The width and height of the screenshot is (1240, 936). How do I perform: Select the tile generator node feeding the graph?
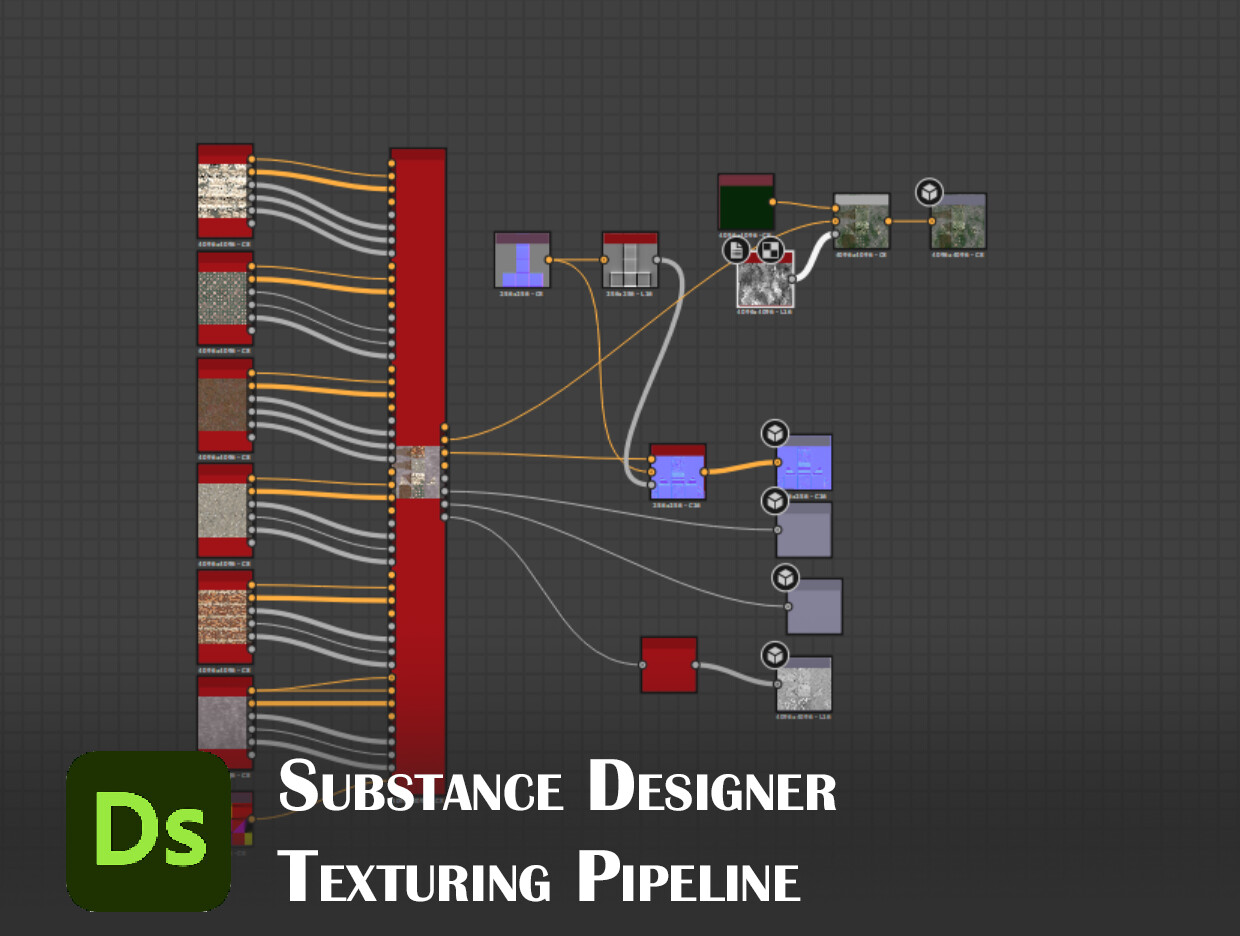pos(628,262)
